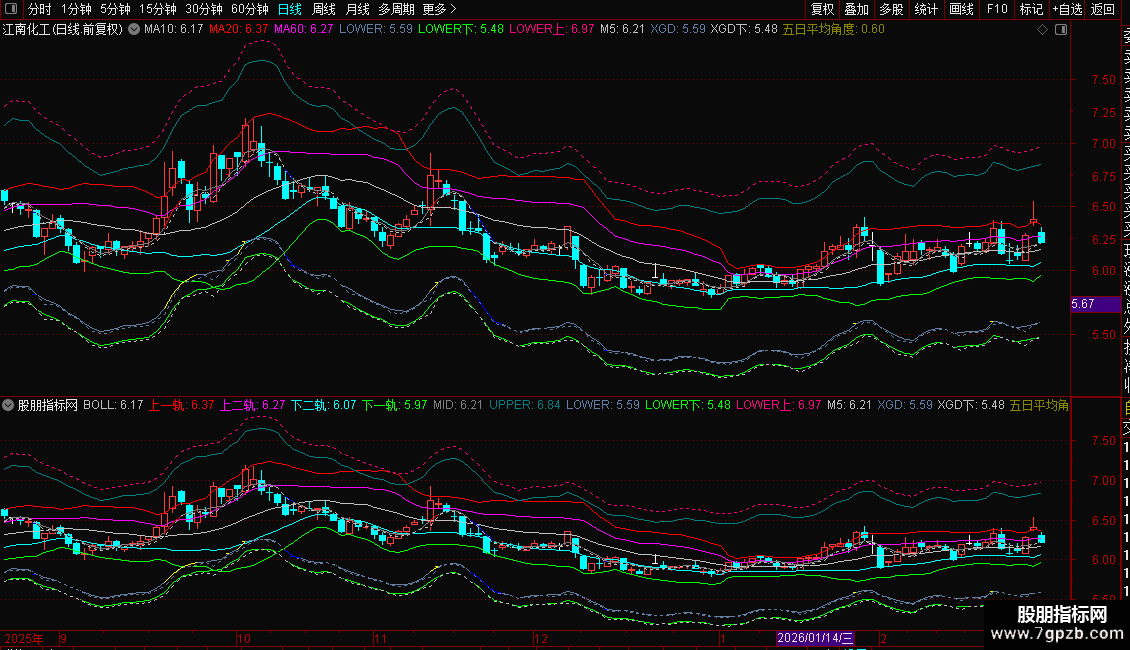Select the 5分钟 period tab
Screen dimensions: 1130x650
(x=115, y=9)
